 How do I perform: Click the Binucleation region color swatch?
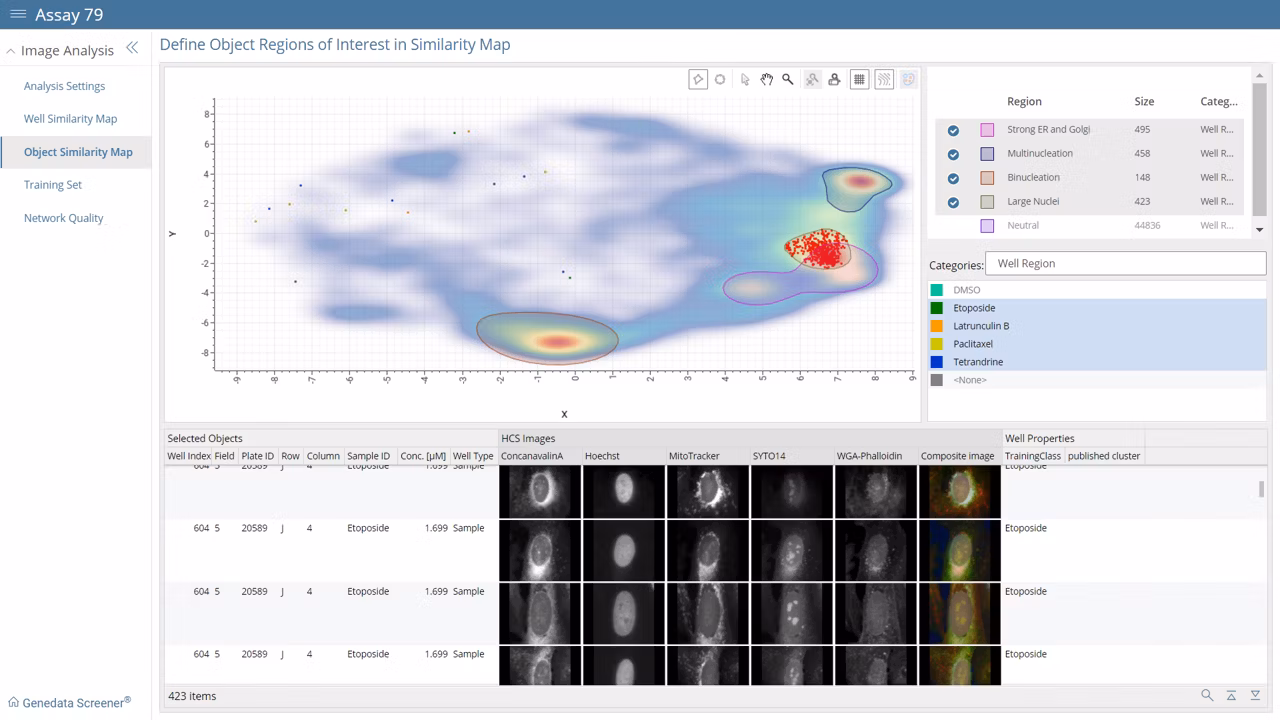click(987, 178)
